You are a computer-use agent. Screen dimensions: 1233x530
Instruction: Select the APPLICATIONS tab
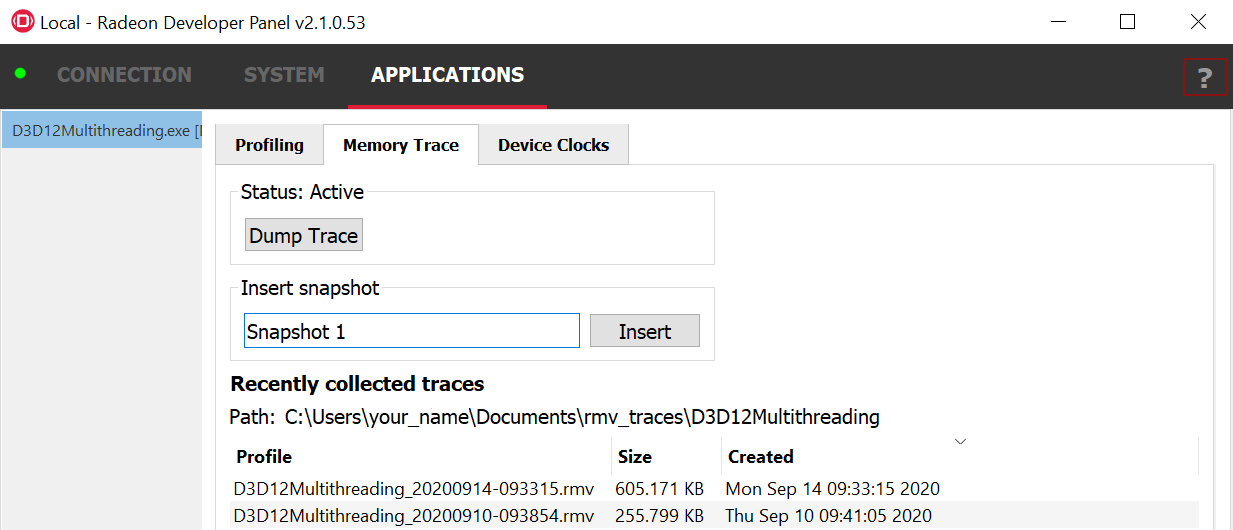(447, 75)
